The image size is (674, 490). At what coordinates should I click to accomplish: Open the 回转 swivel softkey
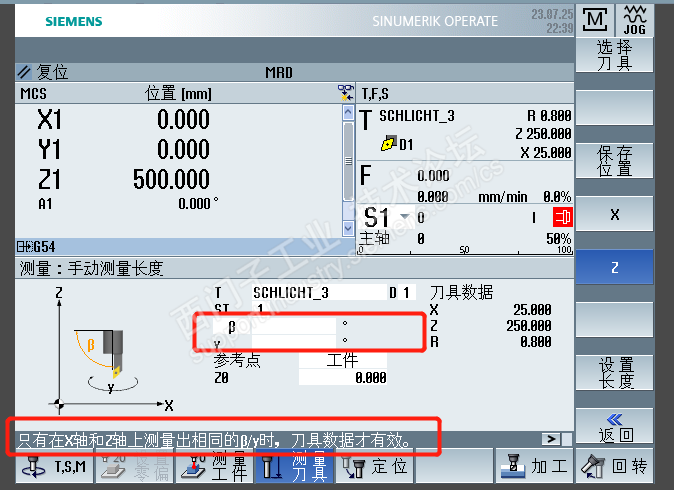pos(614,466)
